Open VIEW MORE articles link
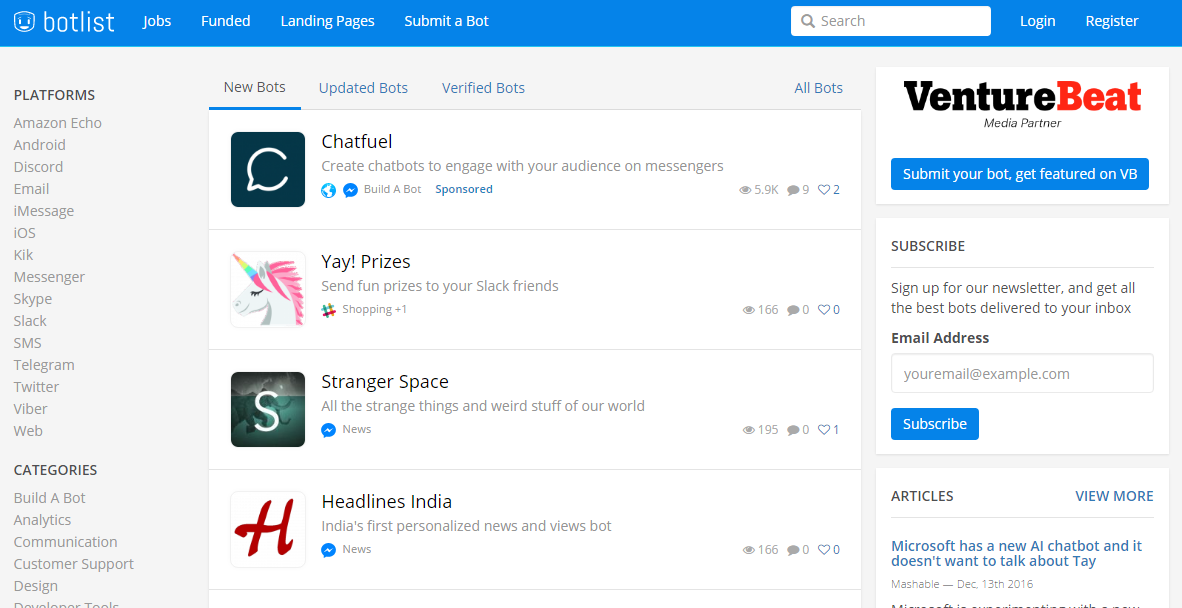Screen dimensions: 1182x608 (x=1114, y=496)
